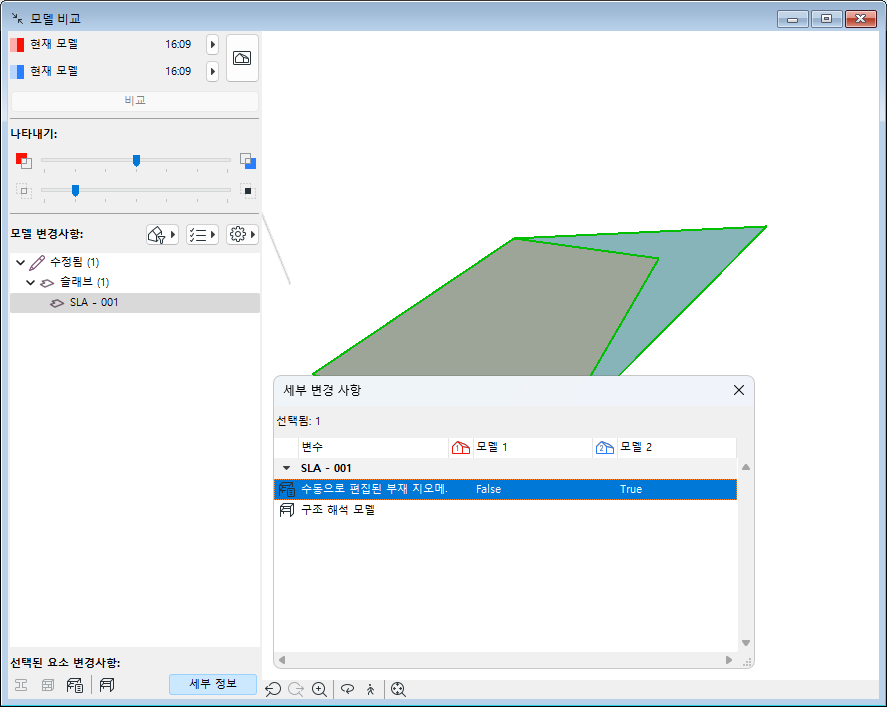Image resolution: width=887 pixels, height=707 pixels.
Task: Click the pencil icon of 수정됨
Action: (37, 262)
